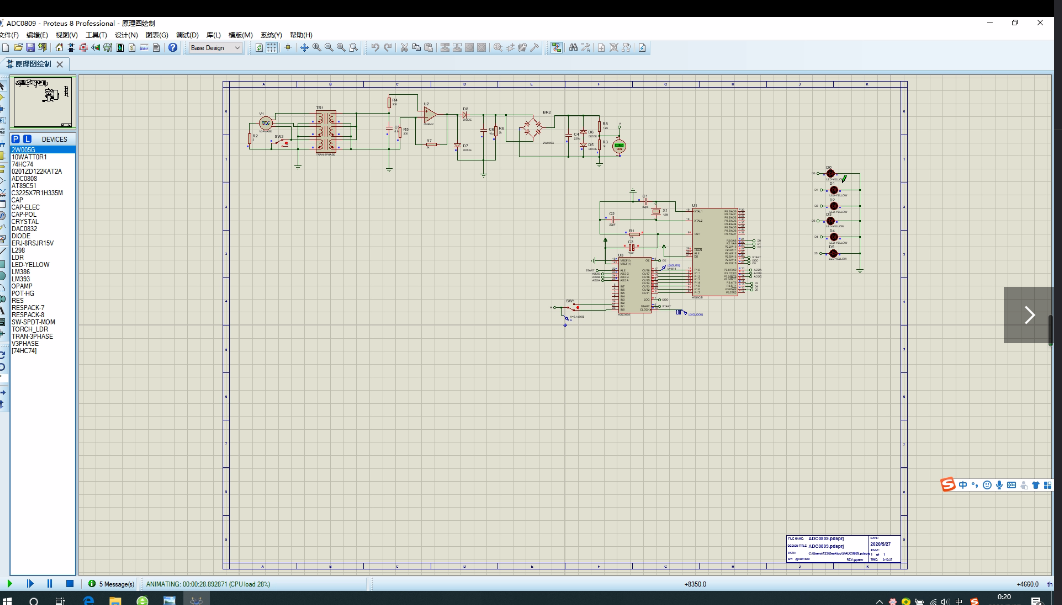The image size is (1062, 605).
Task: Select RESPACK-8 in the device list
Action: [43, 315]
